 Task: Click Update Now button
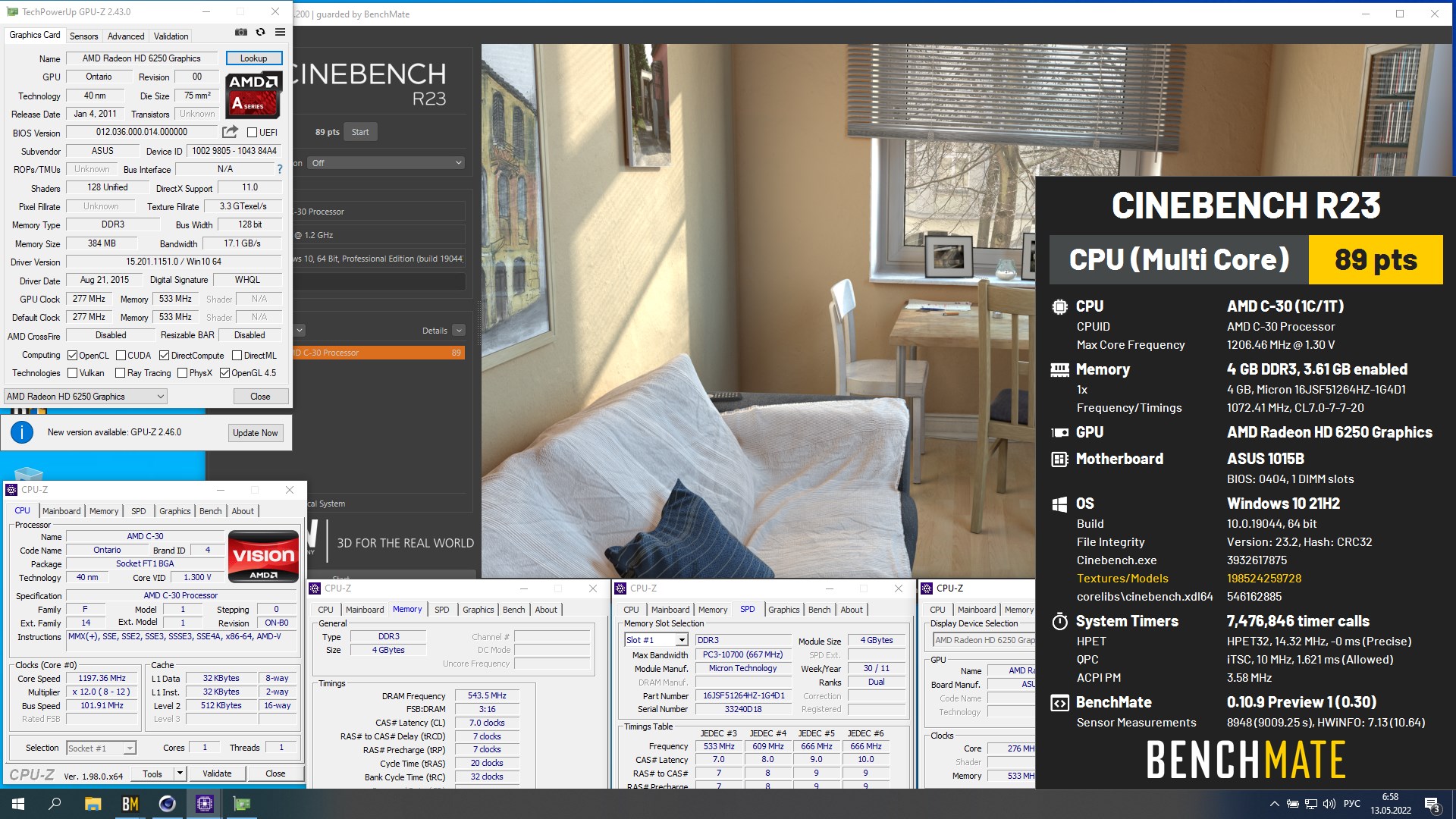(x=255, y=433)
